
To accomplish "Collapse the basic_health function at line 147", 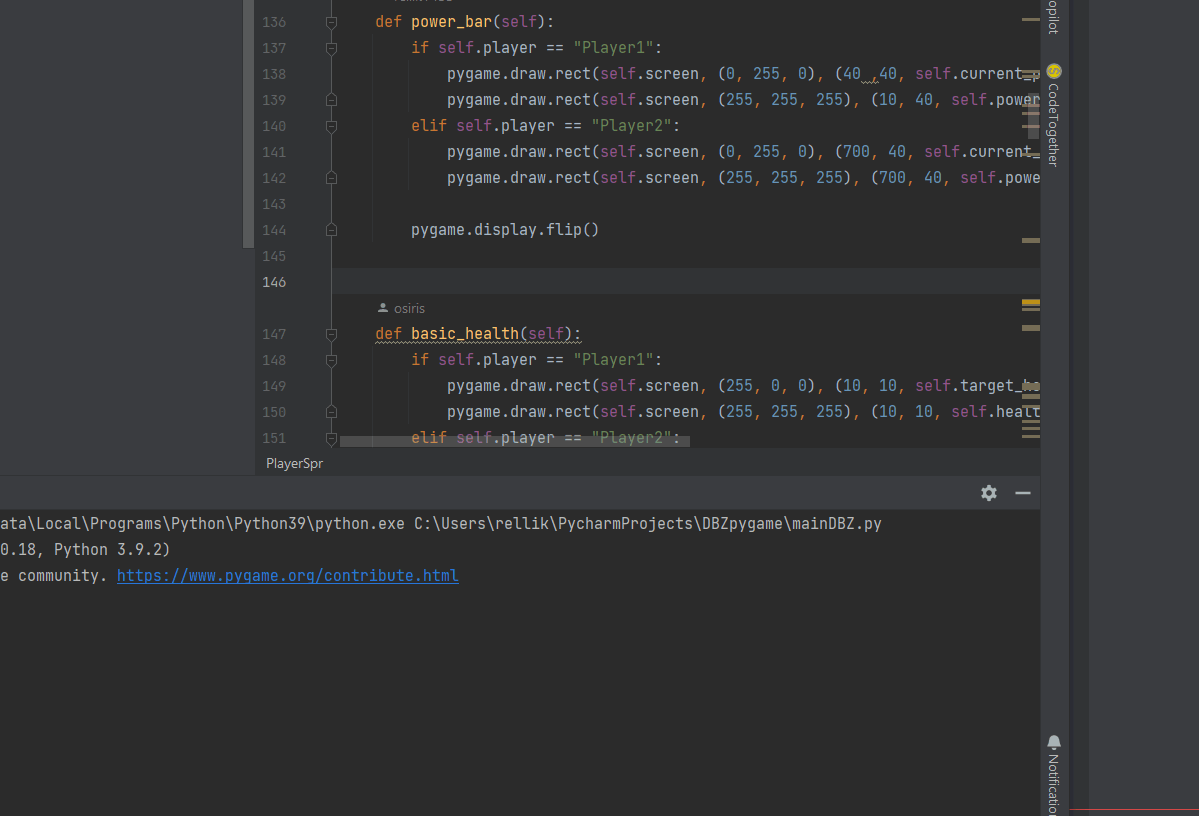I will pos(331,334).
